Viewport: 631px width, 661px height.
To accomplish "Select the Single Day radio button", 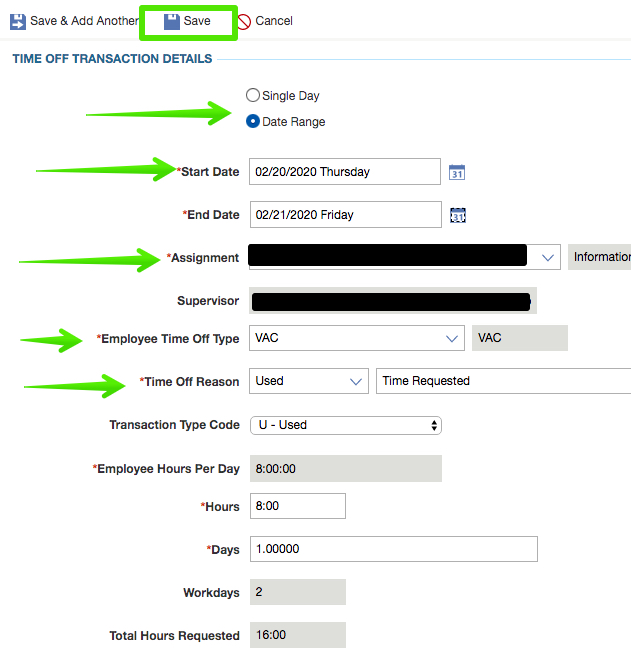I will [x=252, y=95].
